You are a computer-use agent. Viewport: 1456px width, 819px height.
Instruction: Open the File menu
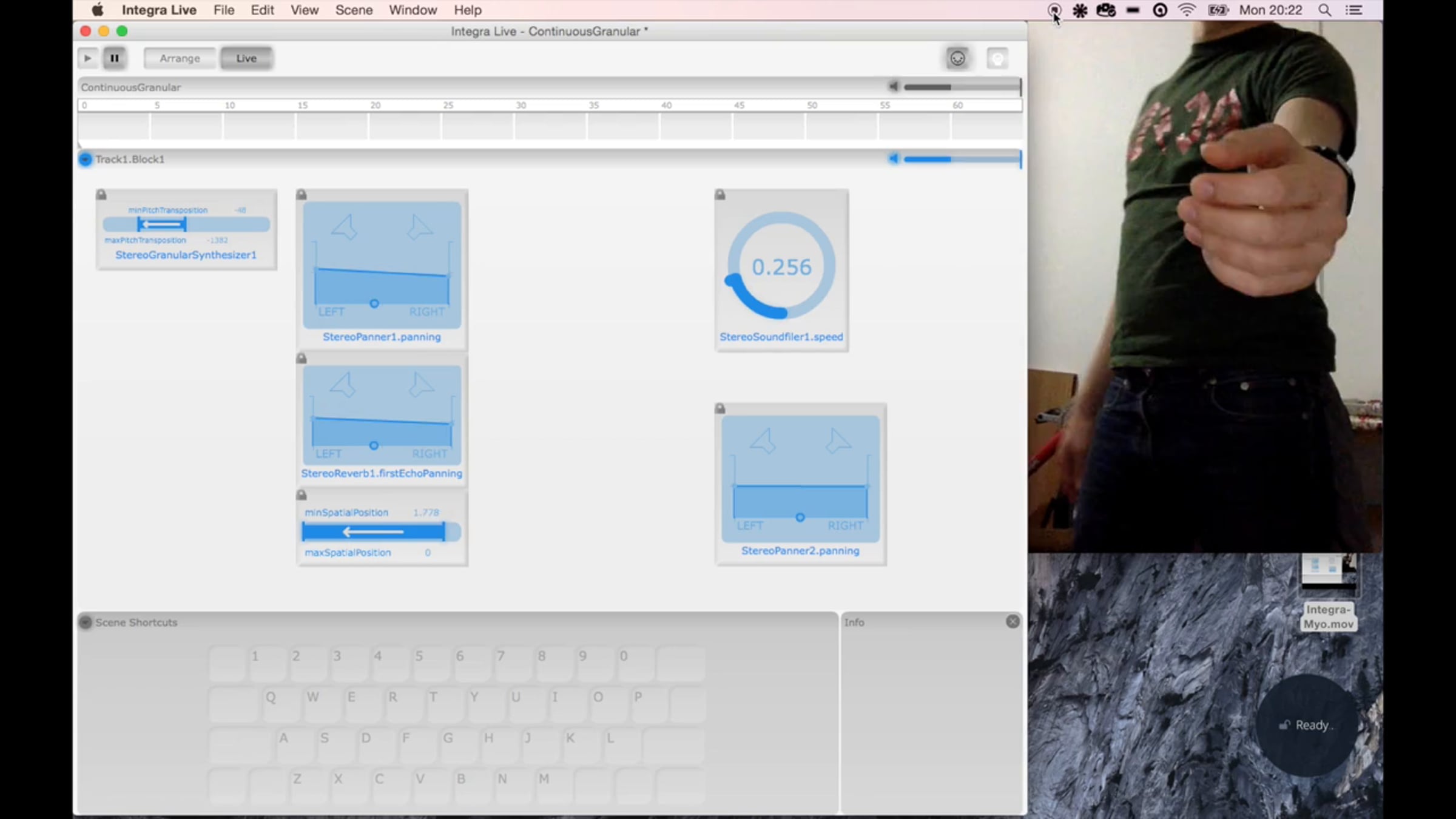coord(224,10)
